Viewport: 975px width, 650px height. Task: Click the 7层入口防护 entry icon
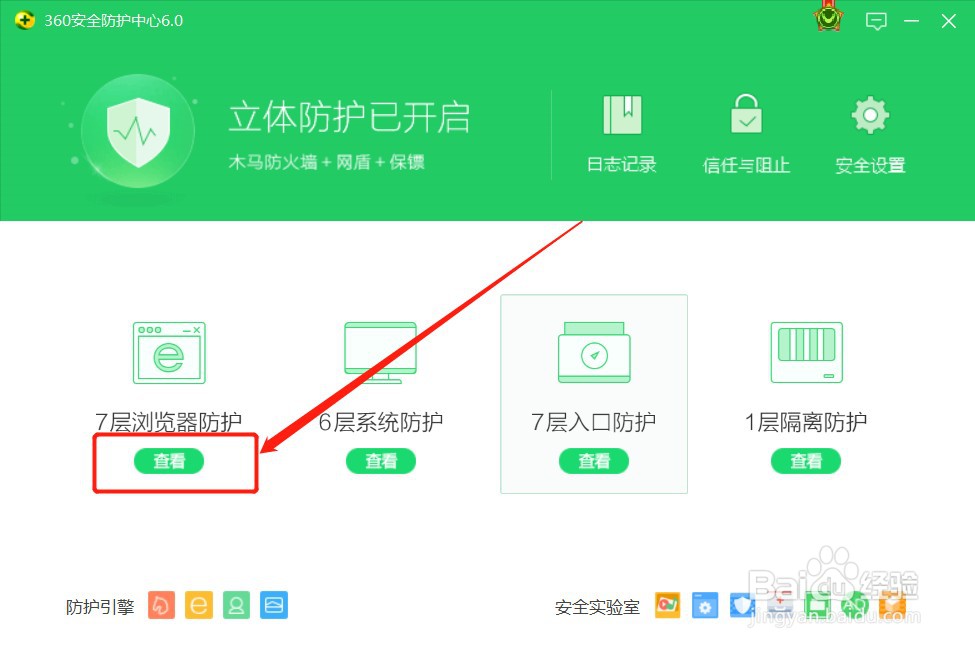tap(594, 353)
